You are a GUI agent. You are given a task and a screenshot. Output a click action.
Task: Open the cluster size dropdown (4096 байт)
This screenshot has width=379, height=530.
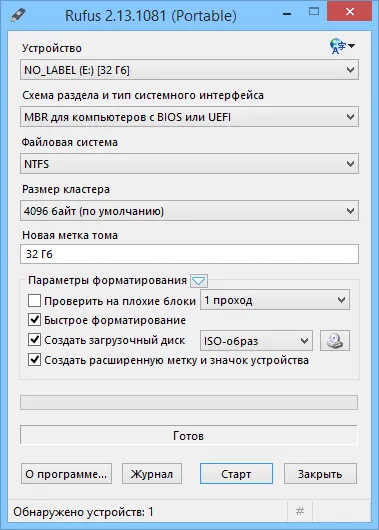[189, 211]
